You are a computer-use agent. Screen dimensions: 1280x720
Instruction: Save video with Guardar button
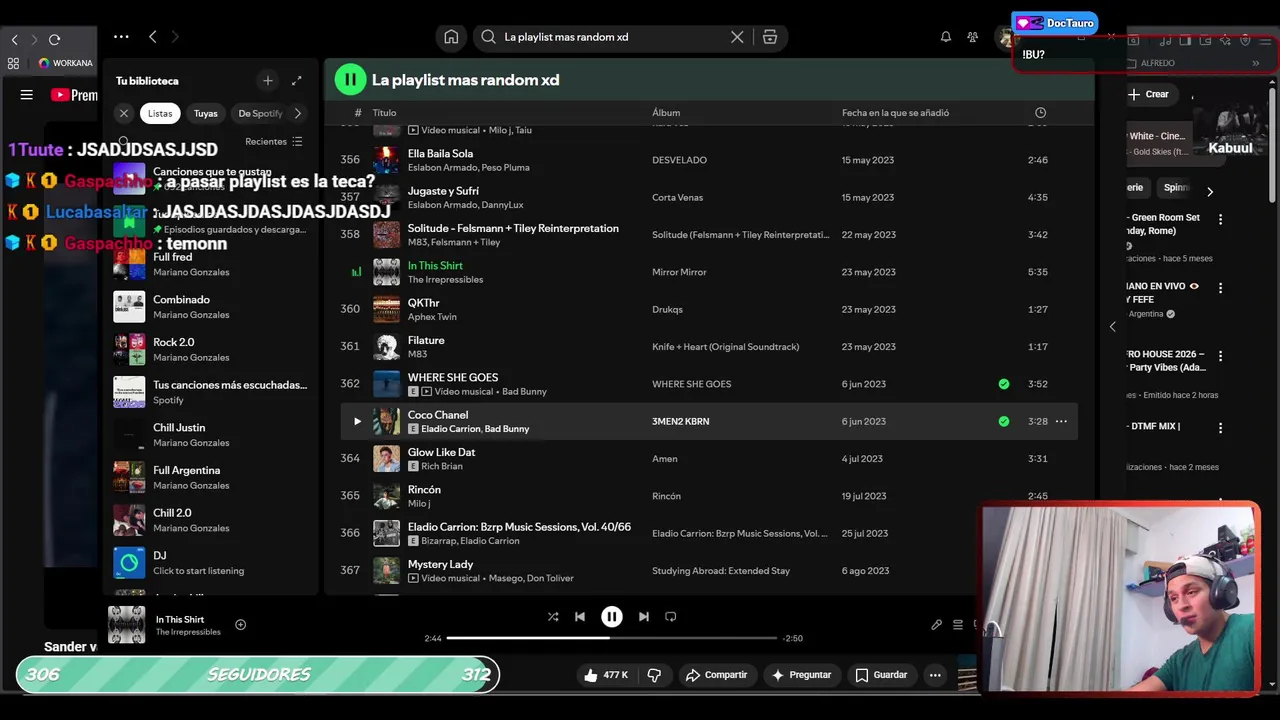pyautogui.click(x=881, y=675)
